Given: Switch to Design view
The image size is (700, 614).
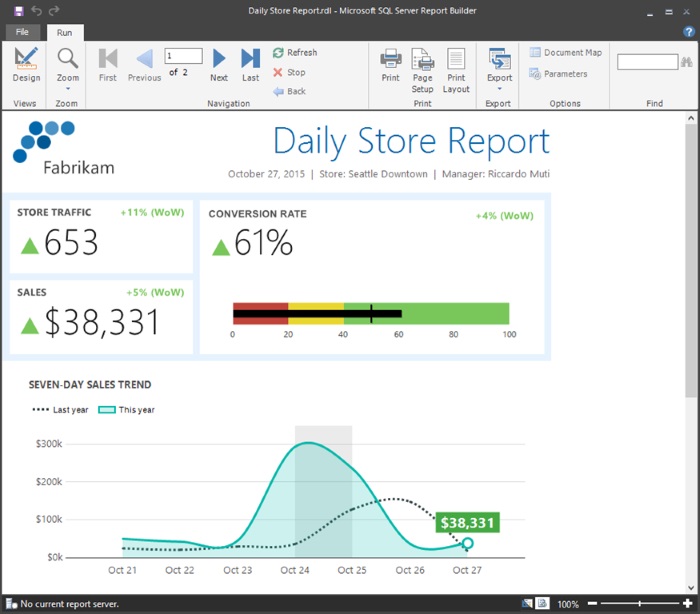Looking at the screenshot, I should [x=26, y=64].
